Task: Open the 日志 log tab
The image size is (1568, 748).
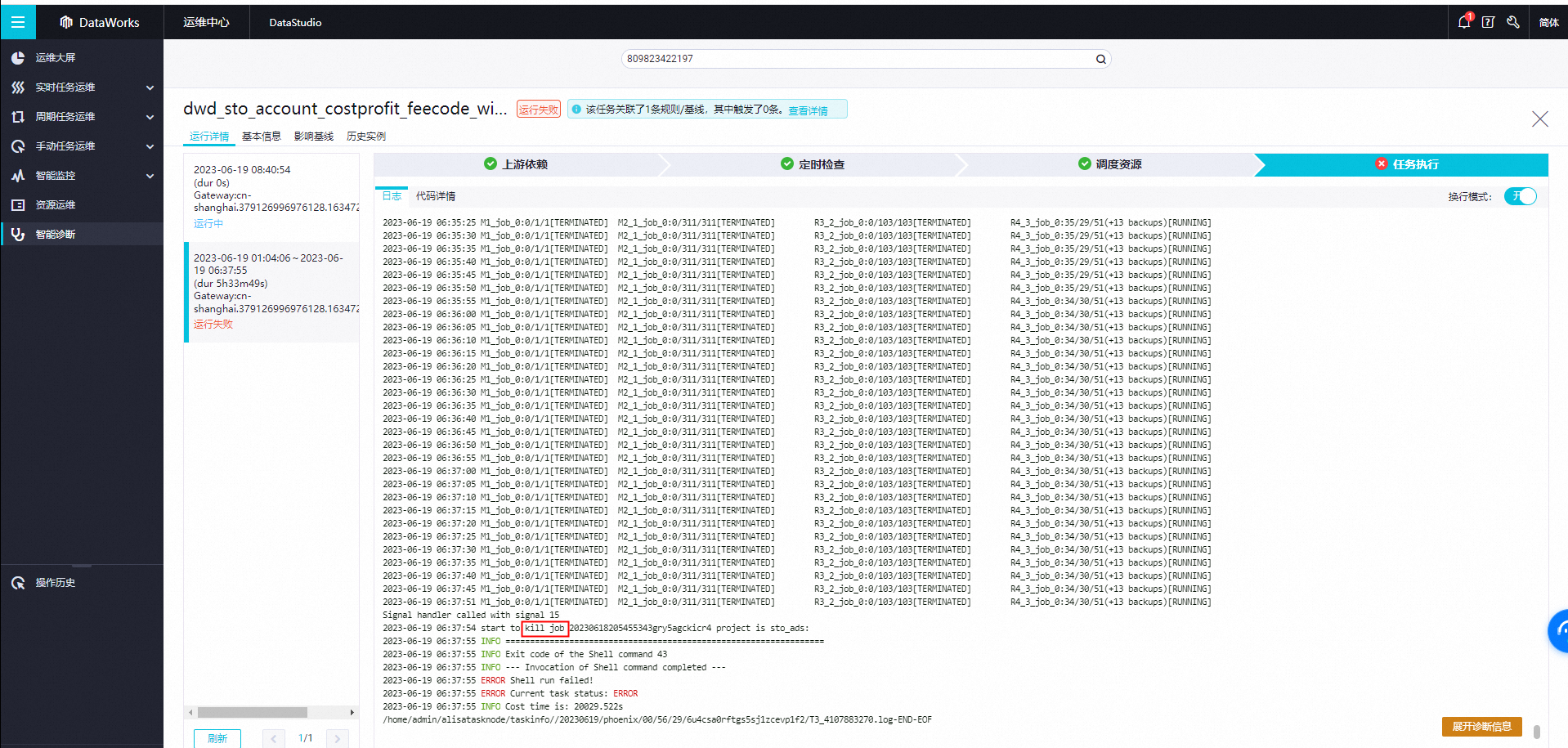Action: pyautogui.click(x=392, y=196)
